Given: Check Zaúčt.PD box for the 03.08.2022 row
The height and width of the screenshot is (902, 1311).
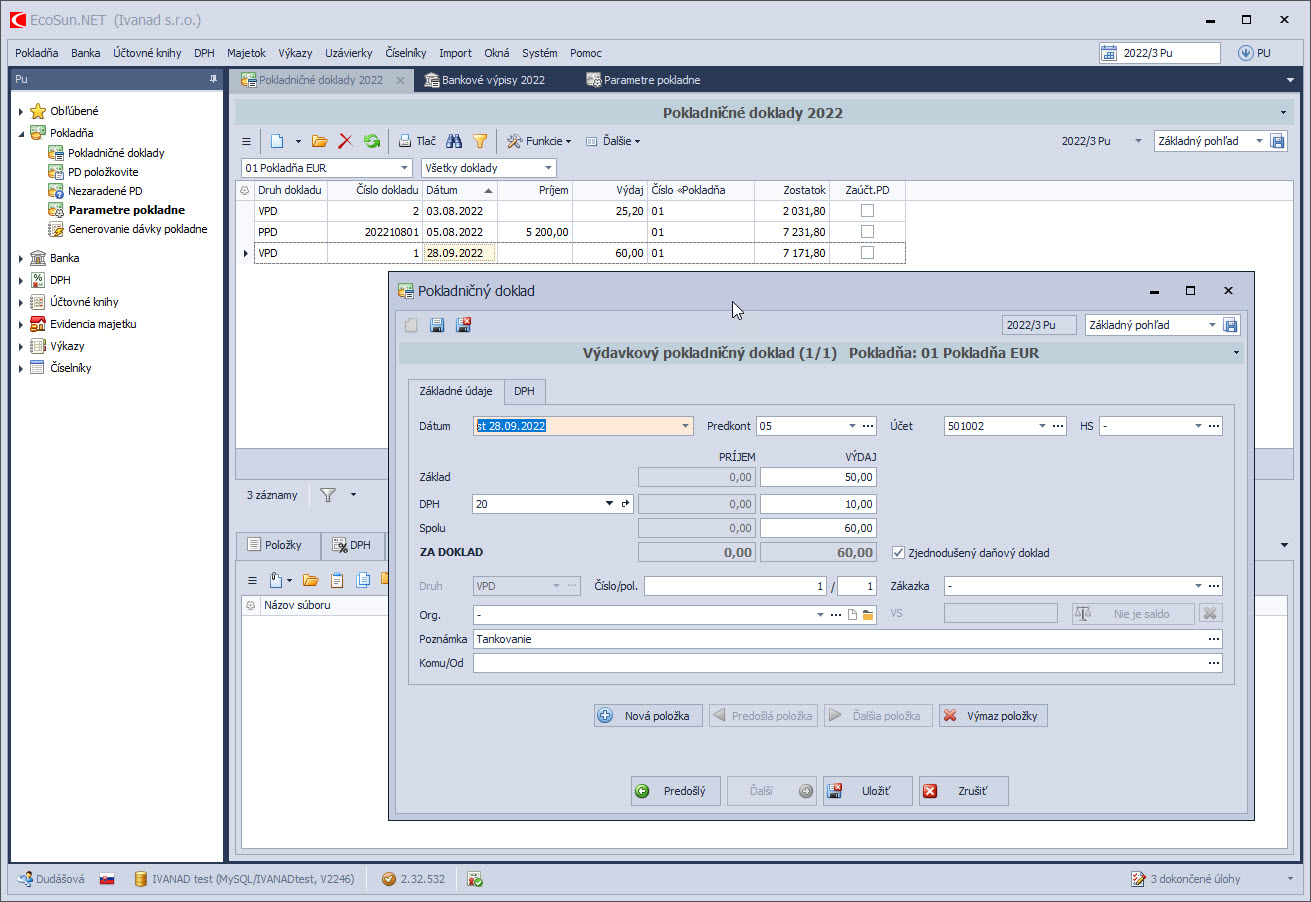Looking at the screenshot, I should [867, 211].
